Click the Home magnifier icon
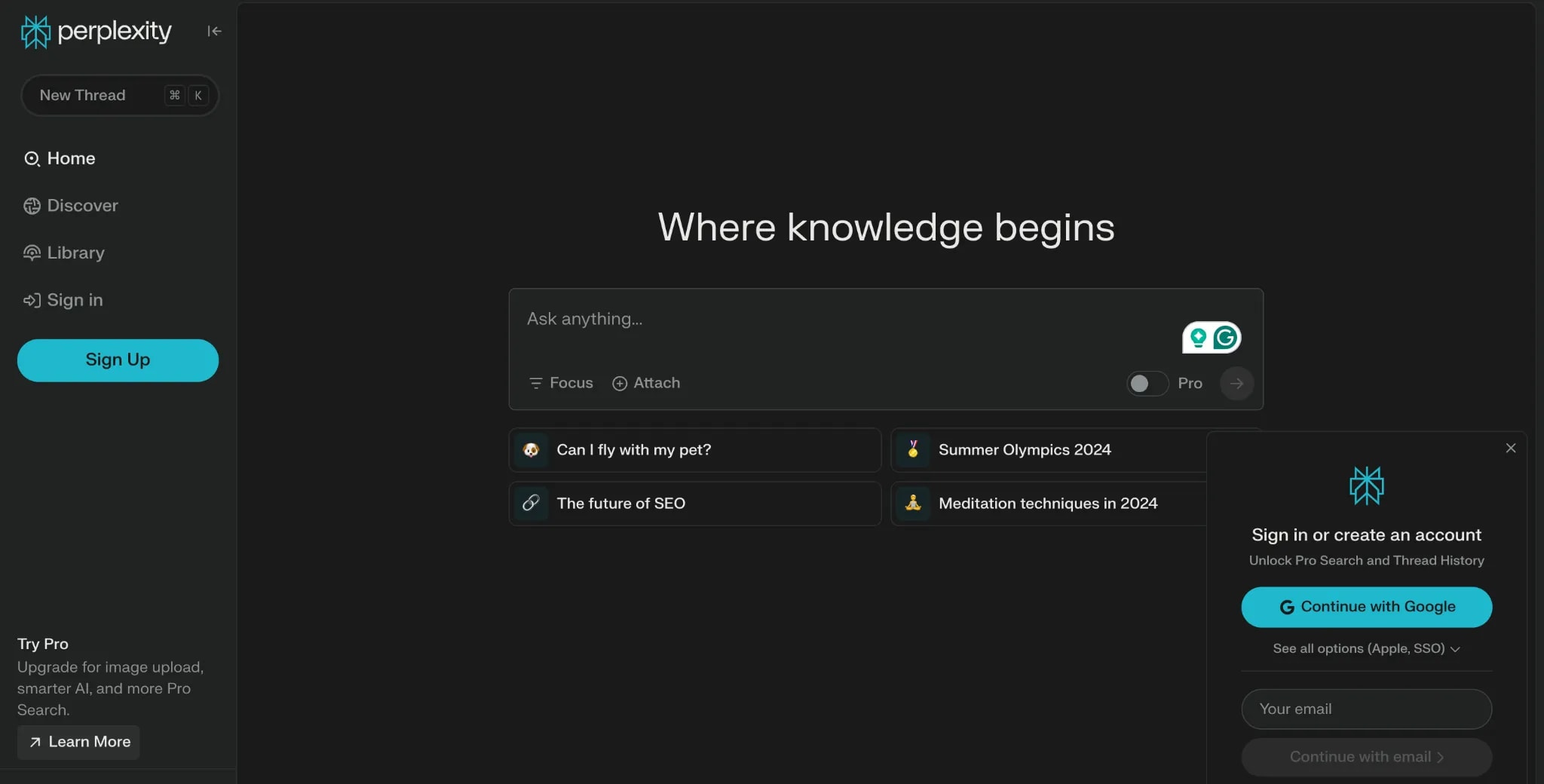 point(32,159)
